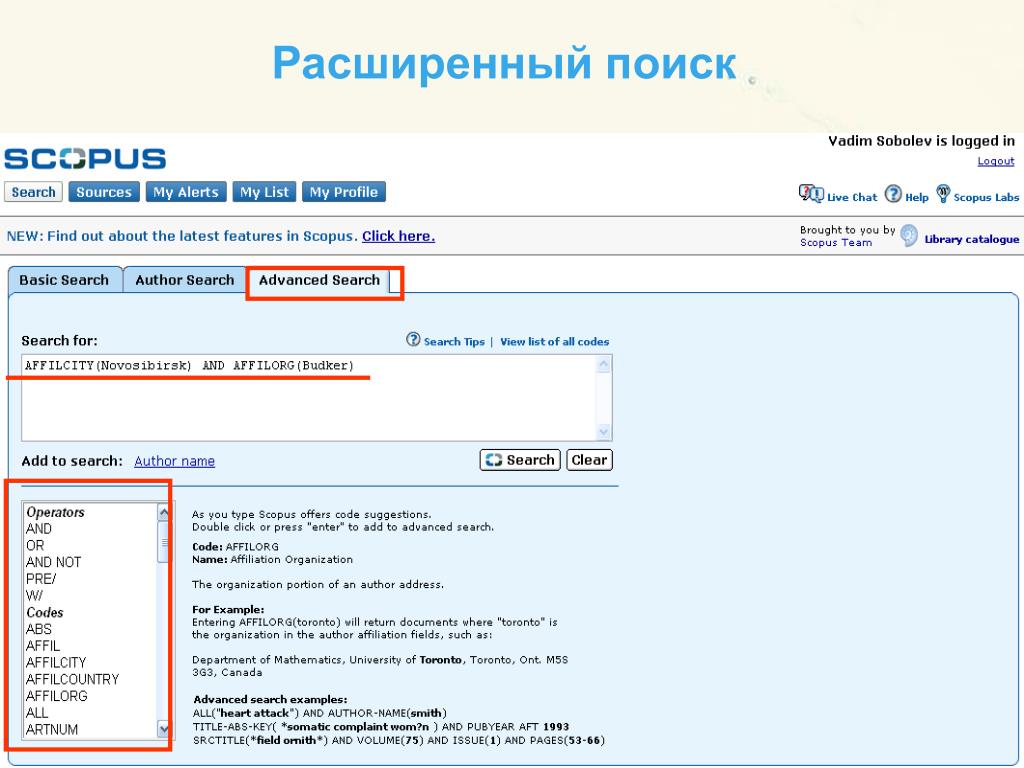Viewport: 1024px width, 768px height.
Task: Switch to the Author Search tab
Action: point(184,280)
